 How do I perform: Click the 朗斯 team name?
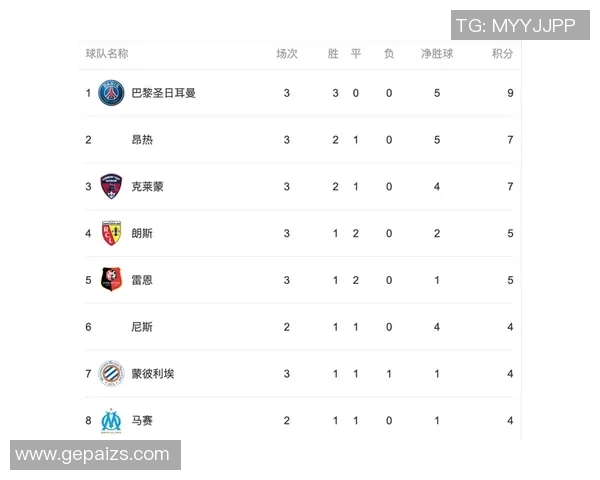pos(142,234)
